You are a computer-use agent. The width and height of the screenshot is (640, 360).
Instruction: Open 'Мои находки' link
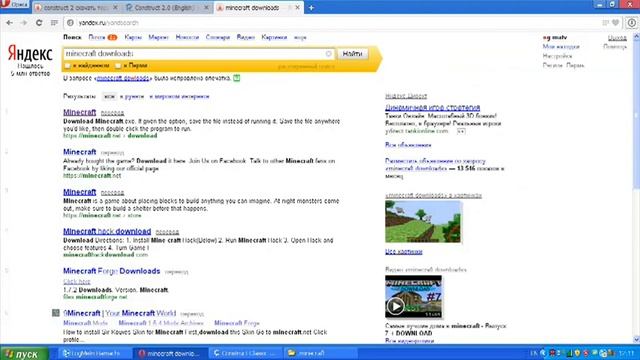click(561, 47)
